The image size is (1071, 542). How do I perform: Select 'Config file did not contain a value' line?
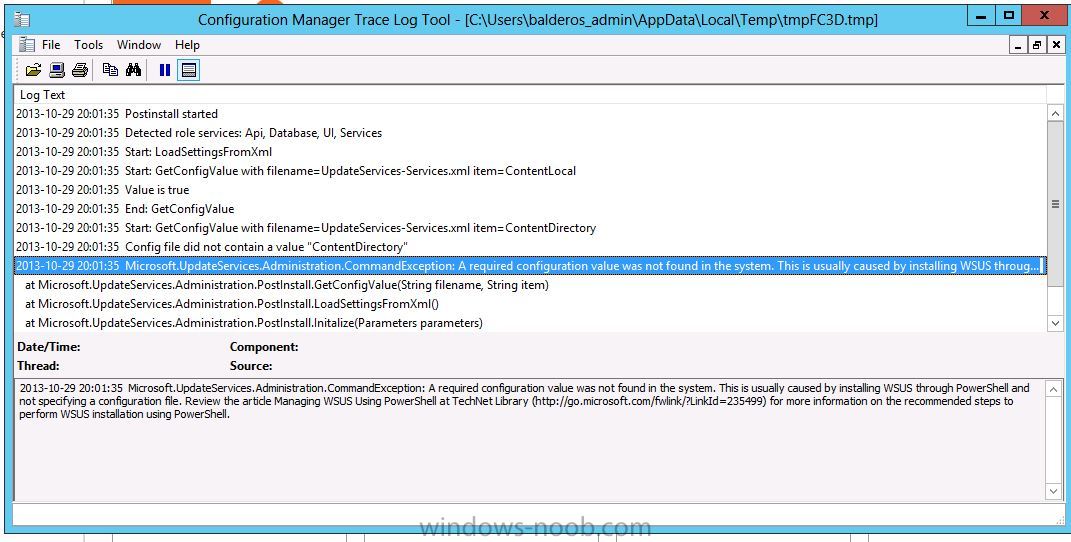530,247
